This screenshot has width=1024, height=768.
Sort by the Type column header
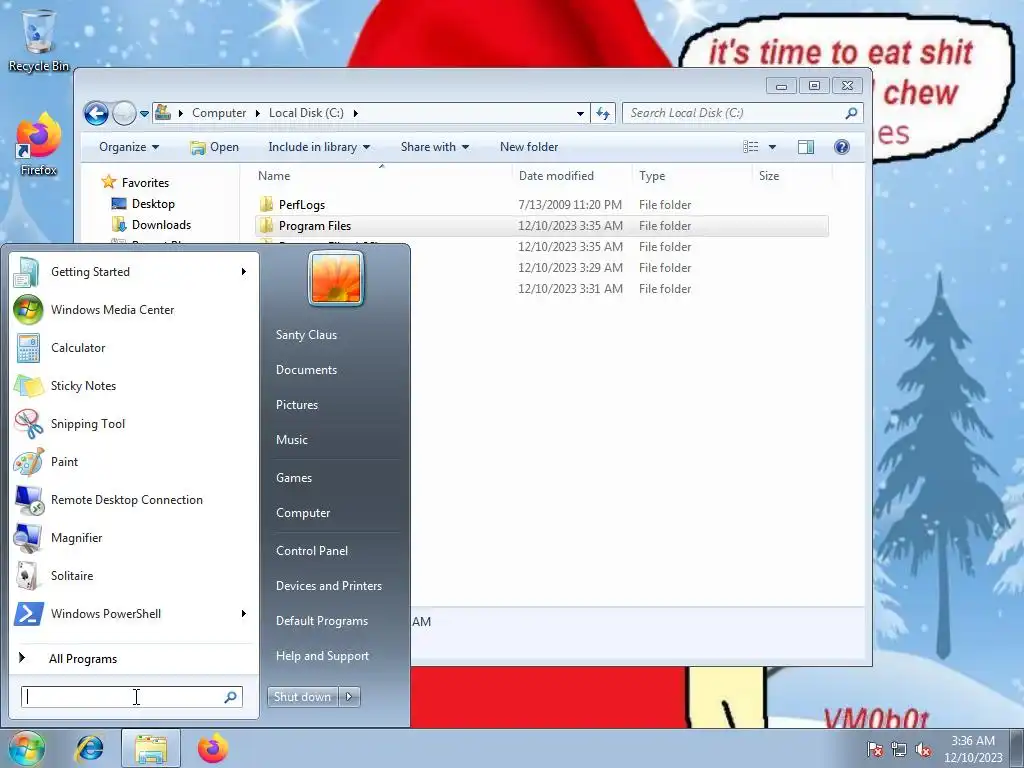tap(692, 176)
